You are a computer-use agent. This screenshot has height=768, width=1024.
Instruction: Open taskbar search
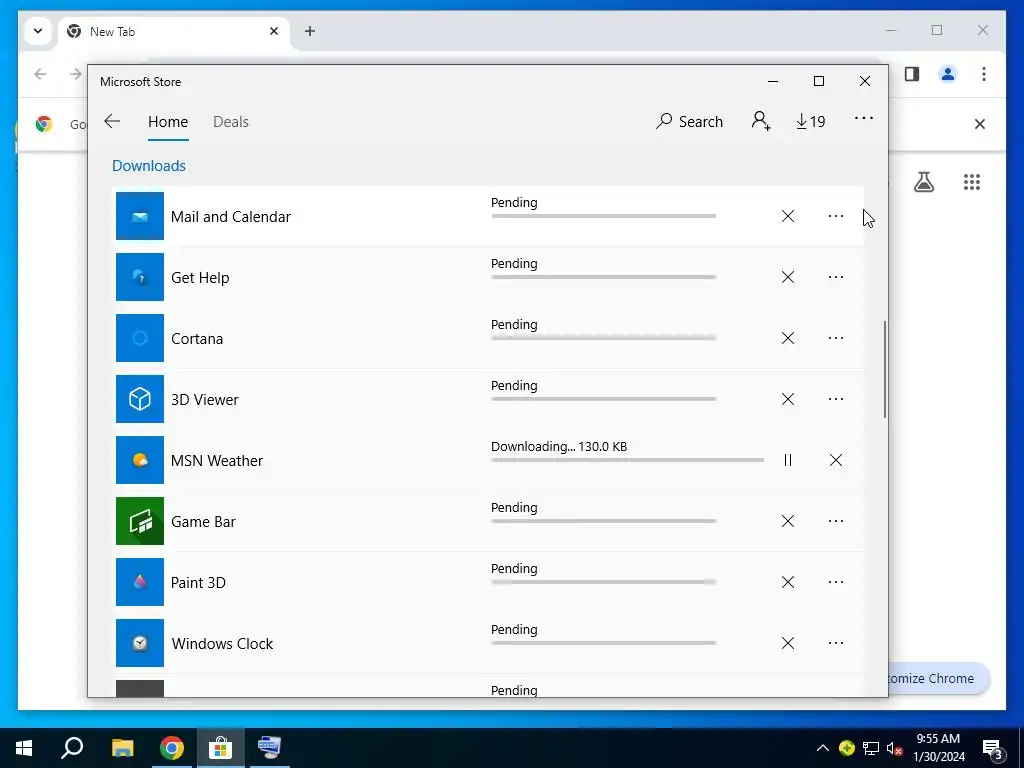coord(72,748)
